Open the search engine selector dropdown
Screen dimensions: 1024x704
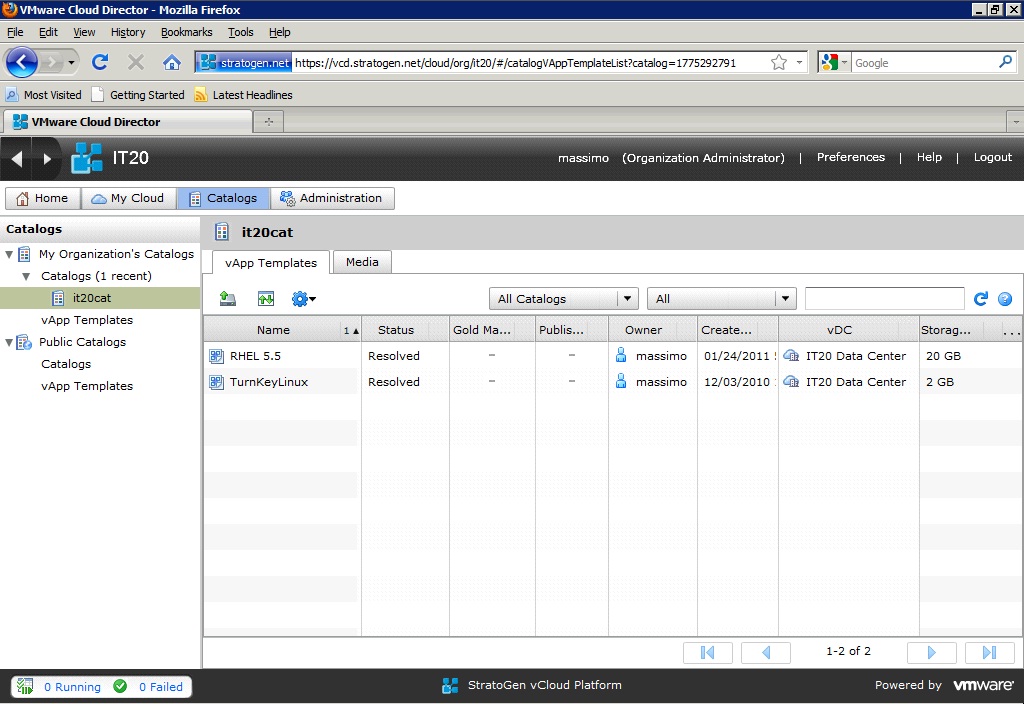tap(835, 63)
